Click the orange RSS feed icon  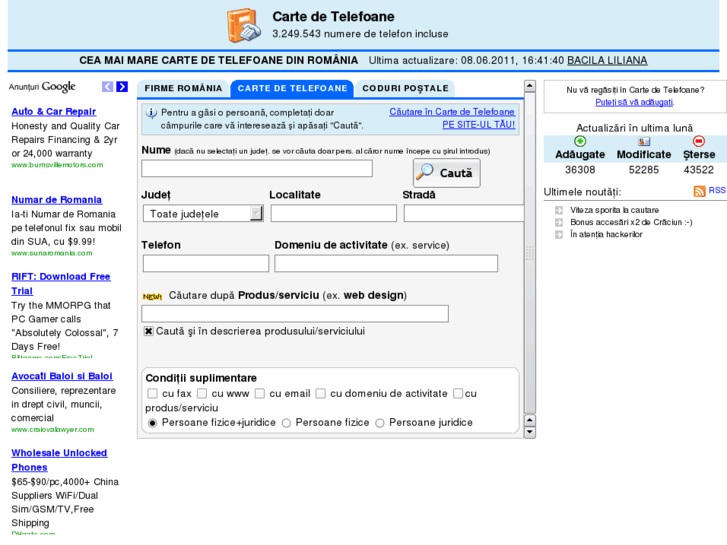[699, 191]
